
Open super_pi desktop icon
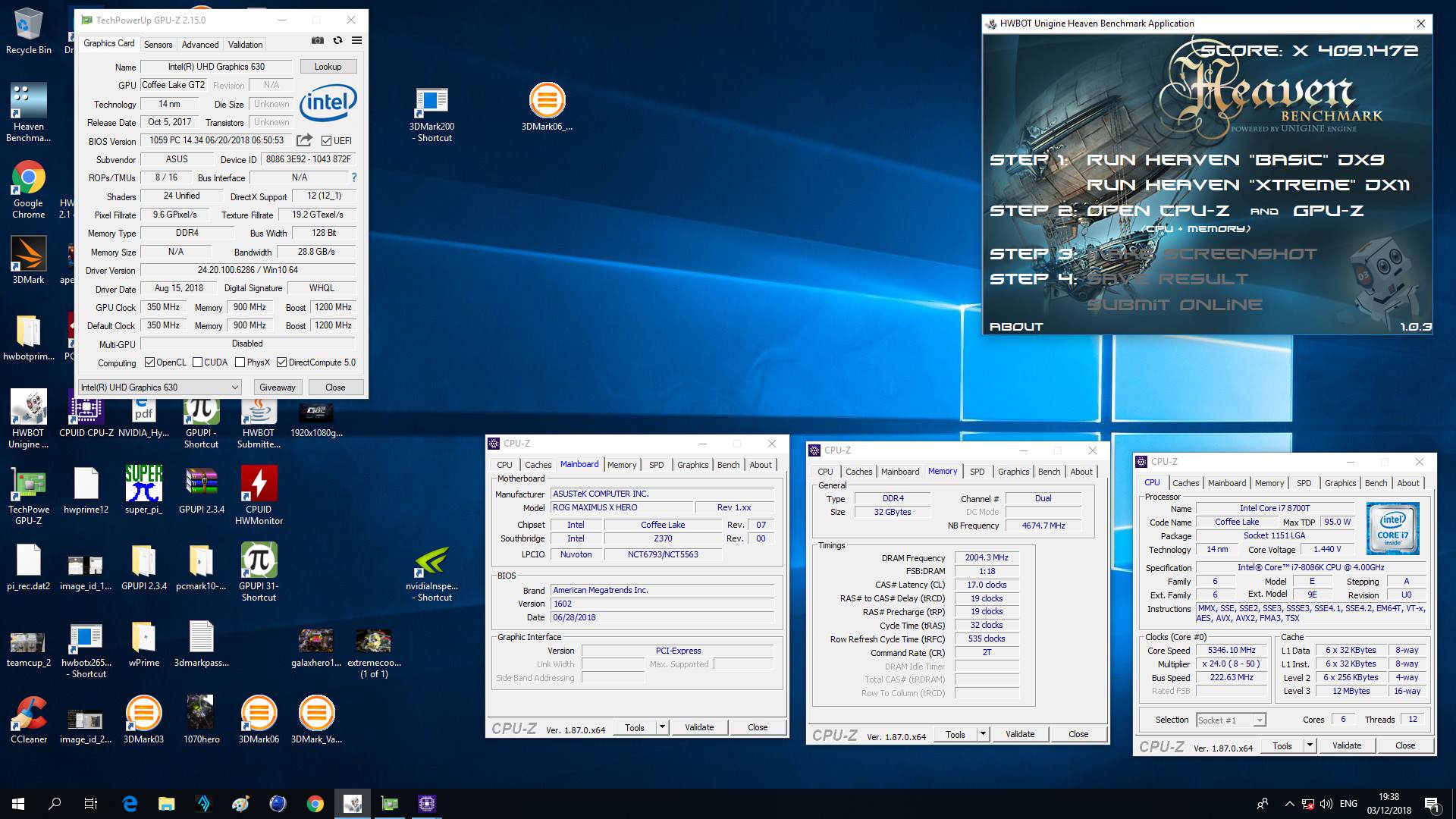[x=144, y=491]
